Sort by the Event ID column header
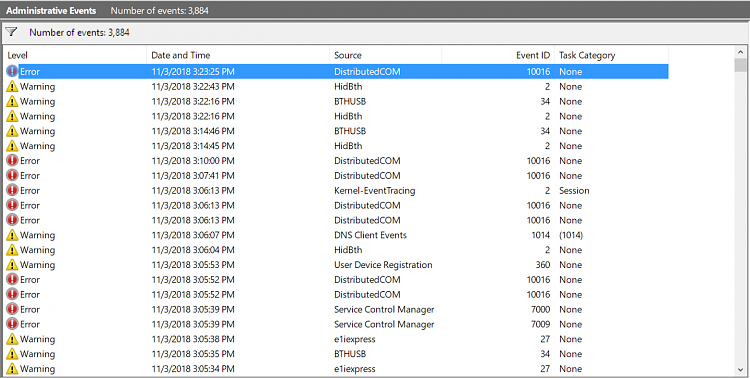The height and width of the screenshot is (378, 750). (x=497, y=55)
